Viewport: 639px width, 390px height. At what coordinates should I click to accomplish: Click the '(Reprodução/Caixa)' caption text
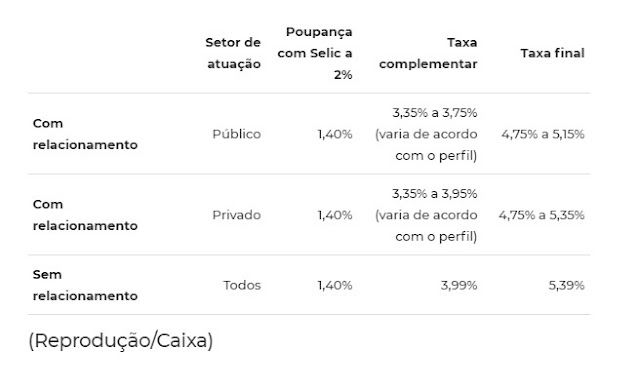[x=121, y=341]
